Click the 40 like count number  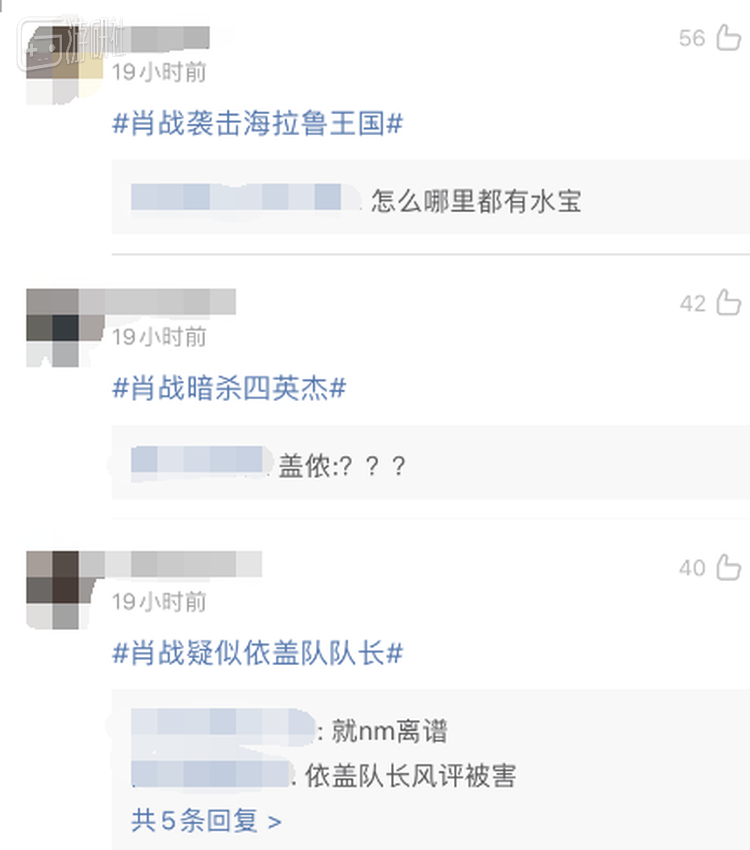click(x=692, y=568)
